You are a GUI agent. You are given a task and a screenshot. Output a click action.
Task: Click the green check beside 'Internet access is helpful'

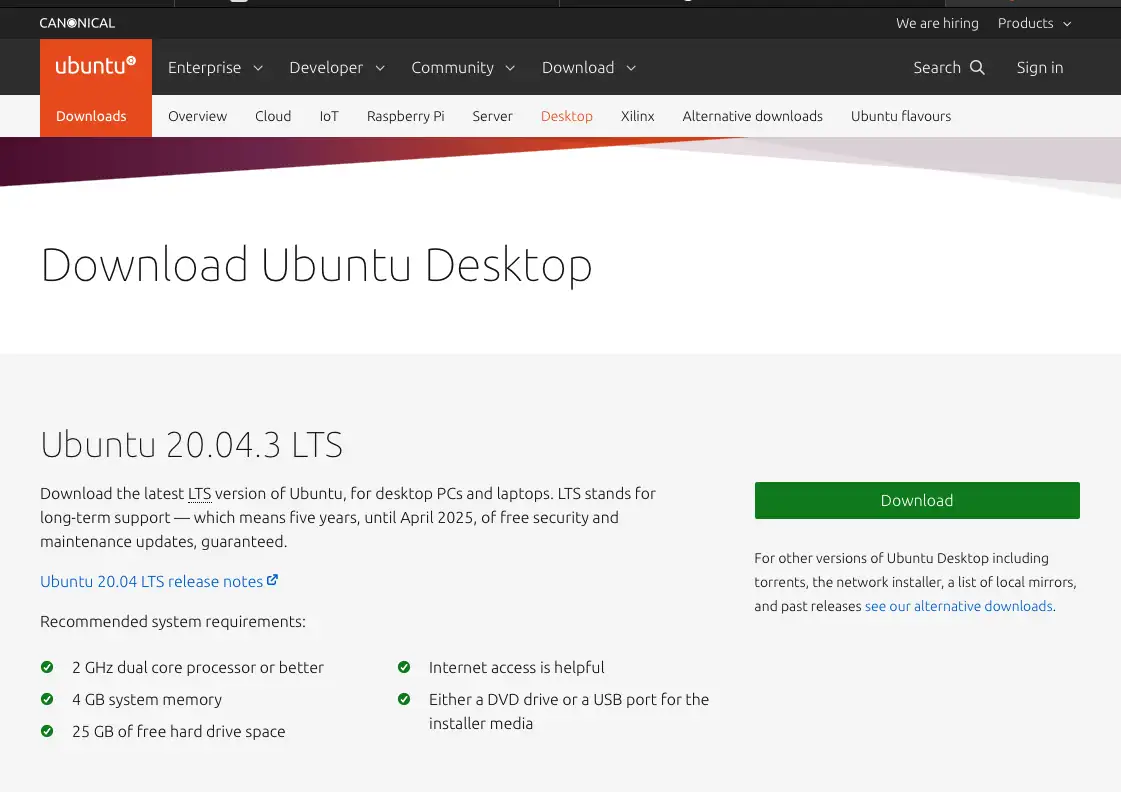(x=404, y=667)
